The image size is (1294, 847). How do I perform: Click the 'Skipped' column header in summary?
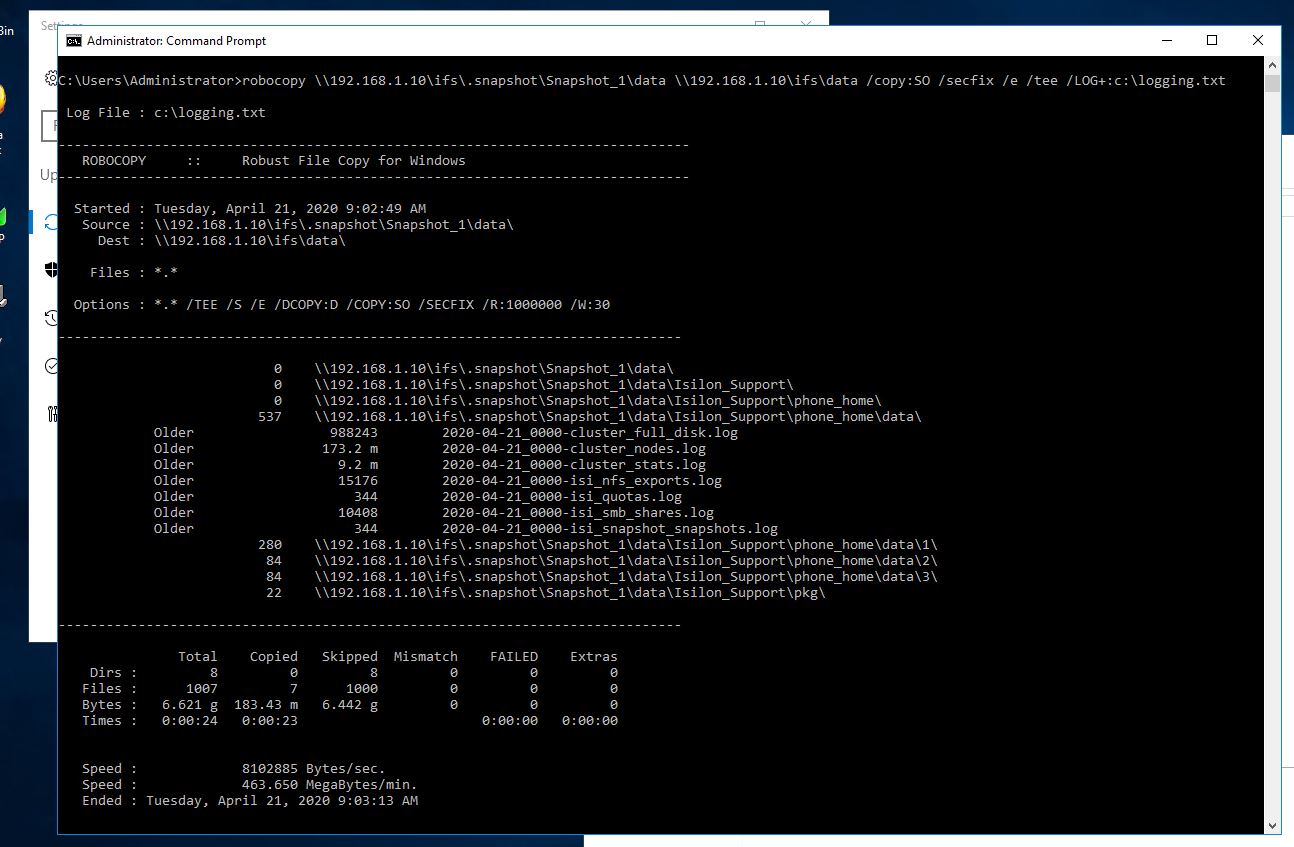[x=350, y=656]
